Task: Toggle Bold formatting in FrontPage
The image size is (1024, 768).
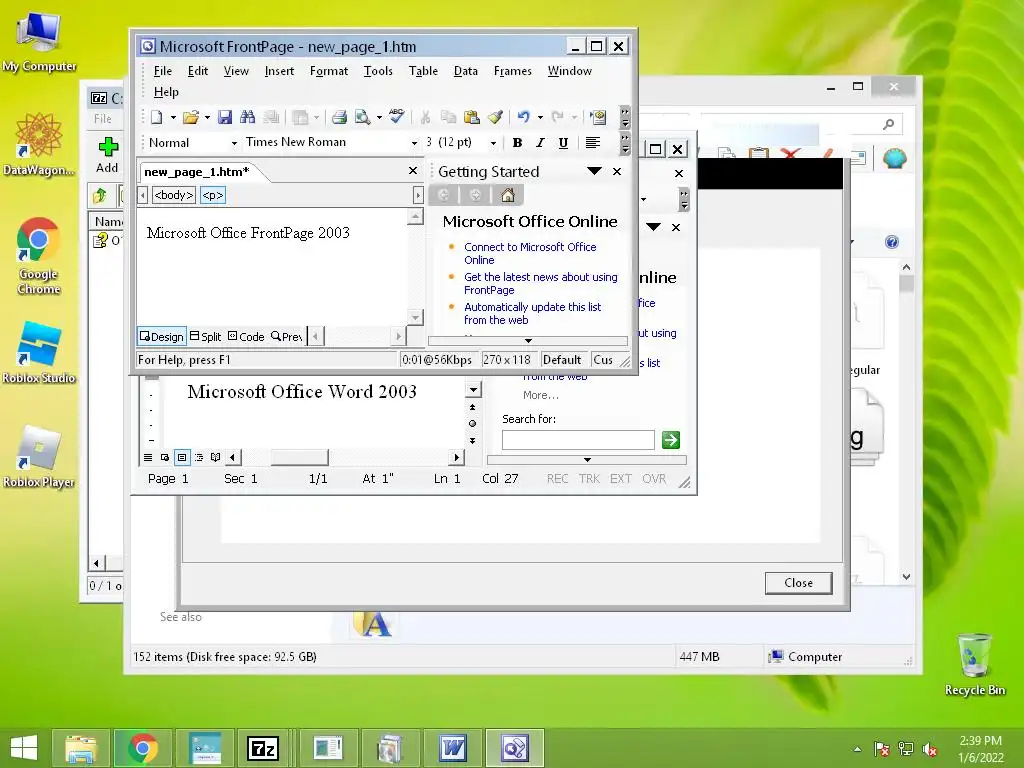Action: (517, 142)
